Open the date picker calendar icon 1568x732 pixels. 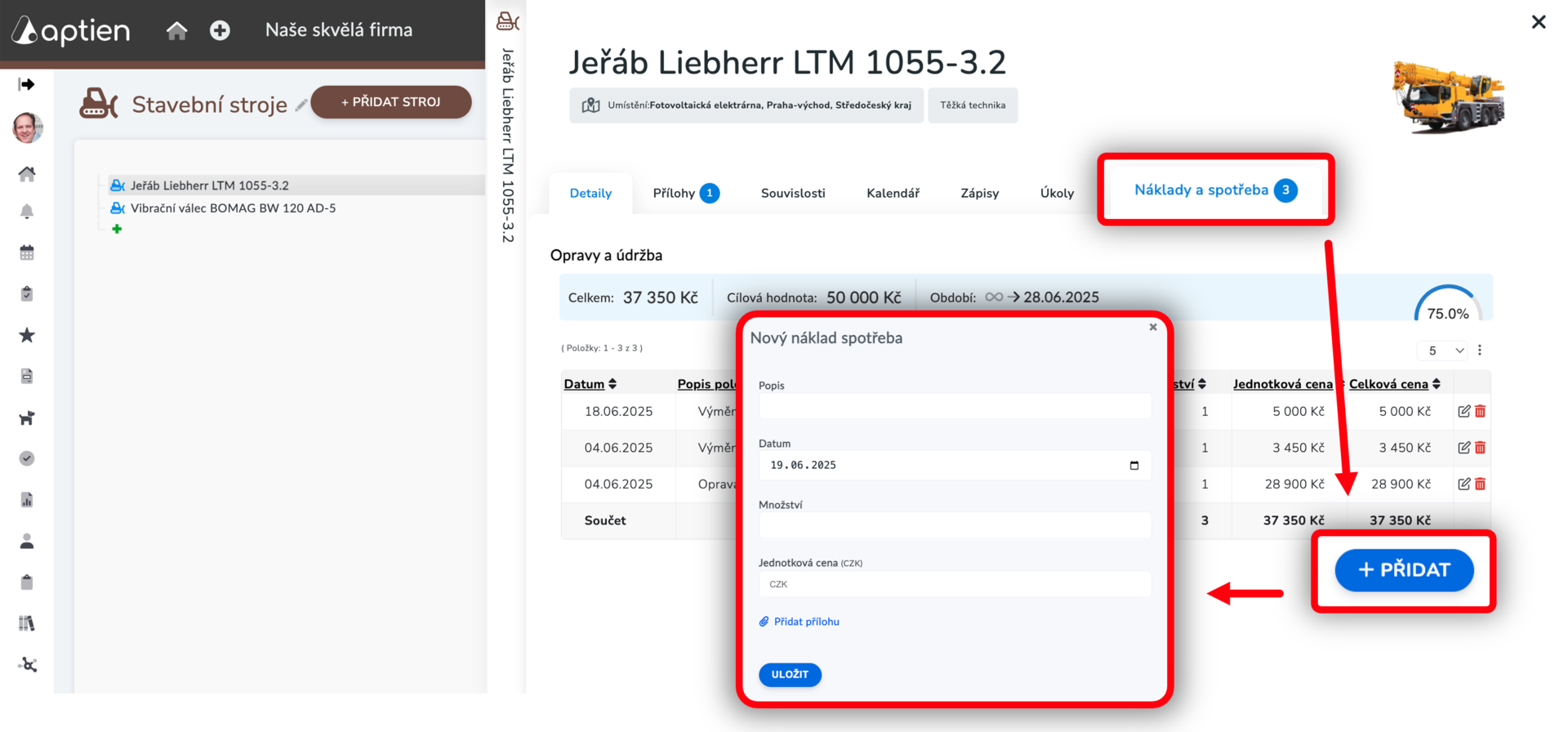point(1134,466)
